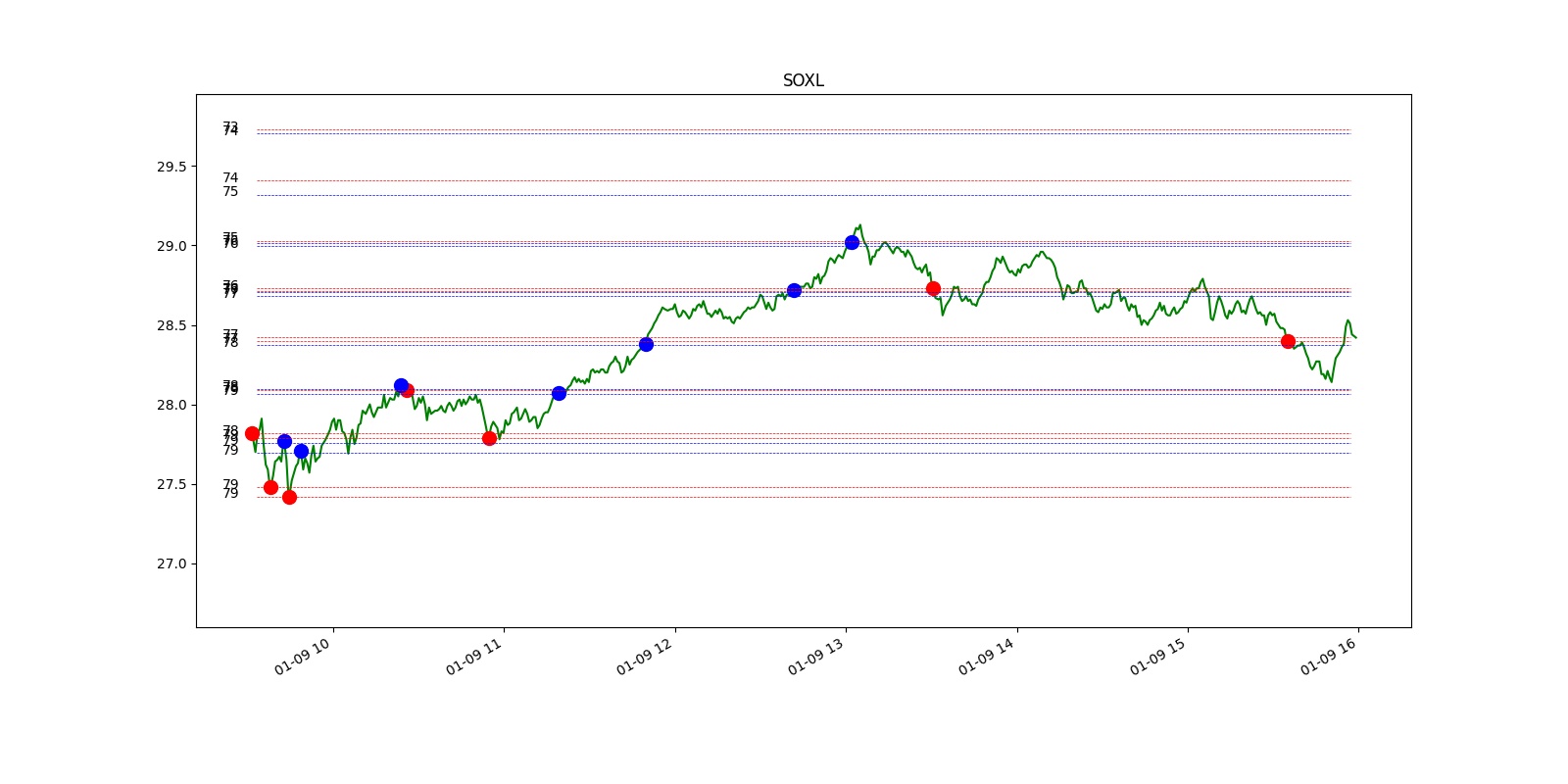This screenshot has width=1568, height=784.
Task: Select the earliest red marker at session open
Action: (x=252, y=433)
